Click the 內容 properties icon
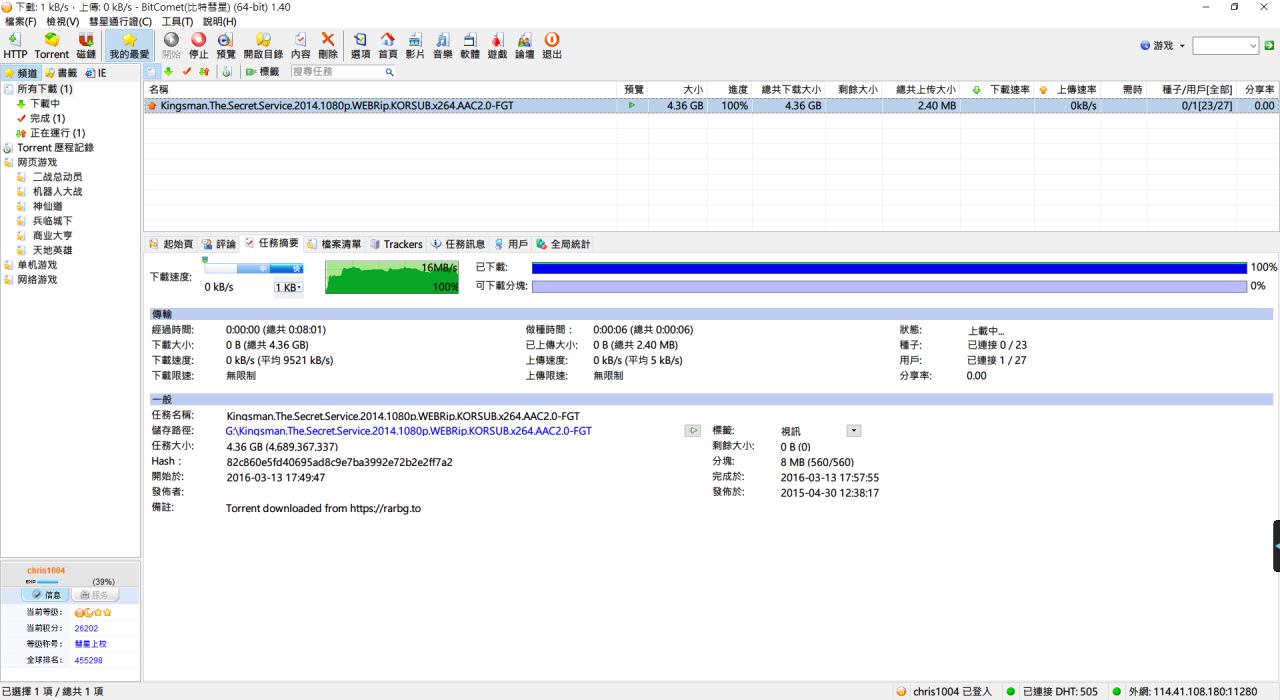 click(x=300, y=46)
